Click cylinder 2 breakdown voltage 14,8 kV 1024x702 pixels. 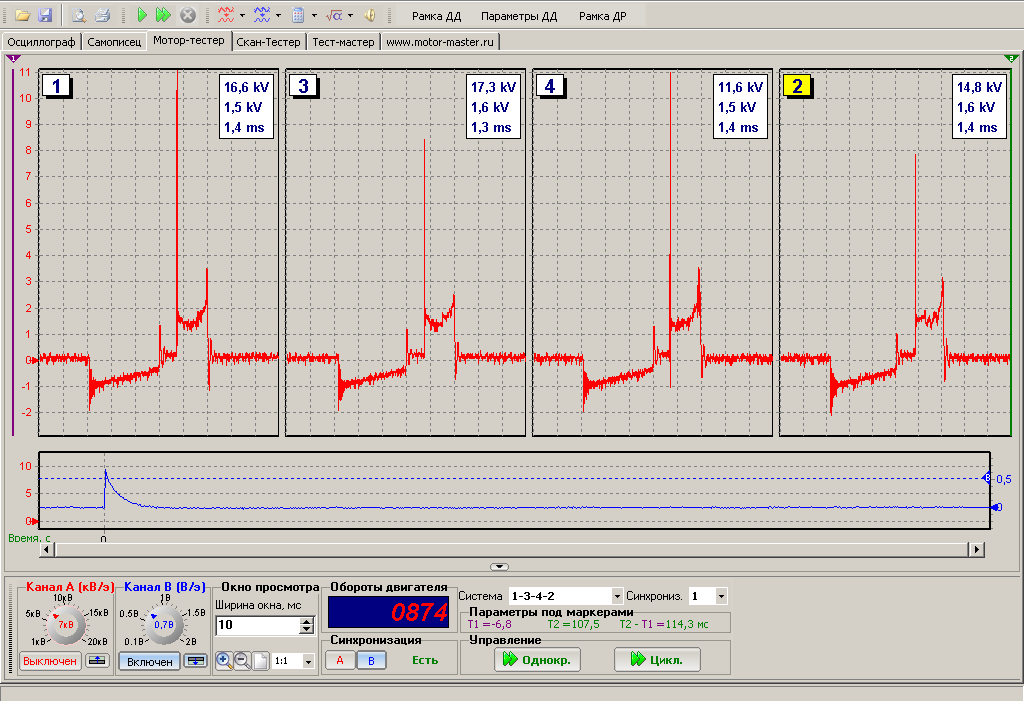pos(979,87)
